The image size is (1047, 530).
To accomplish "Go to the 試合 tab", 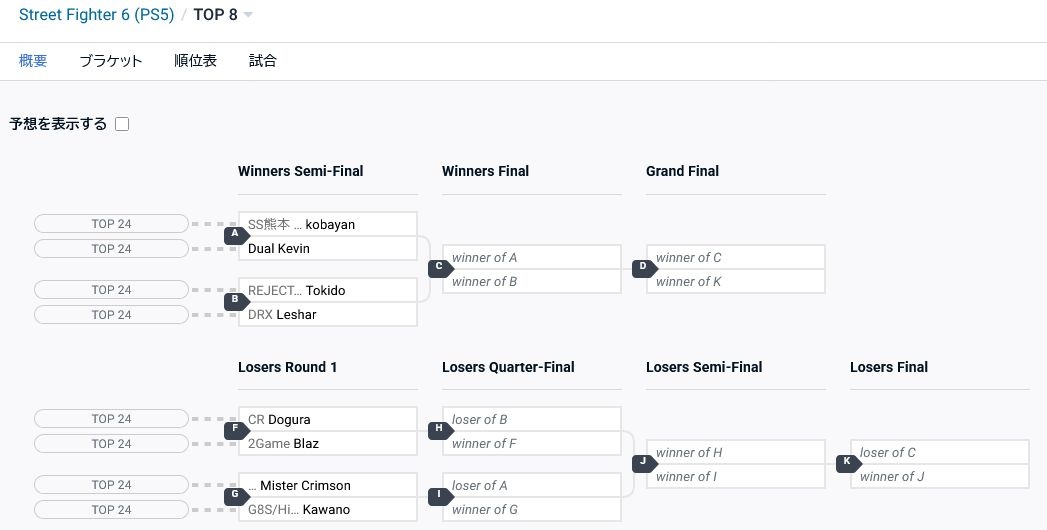I will (263, 61).
